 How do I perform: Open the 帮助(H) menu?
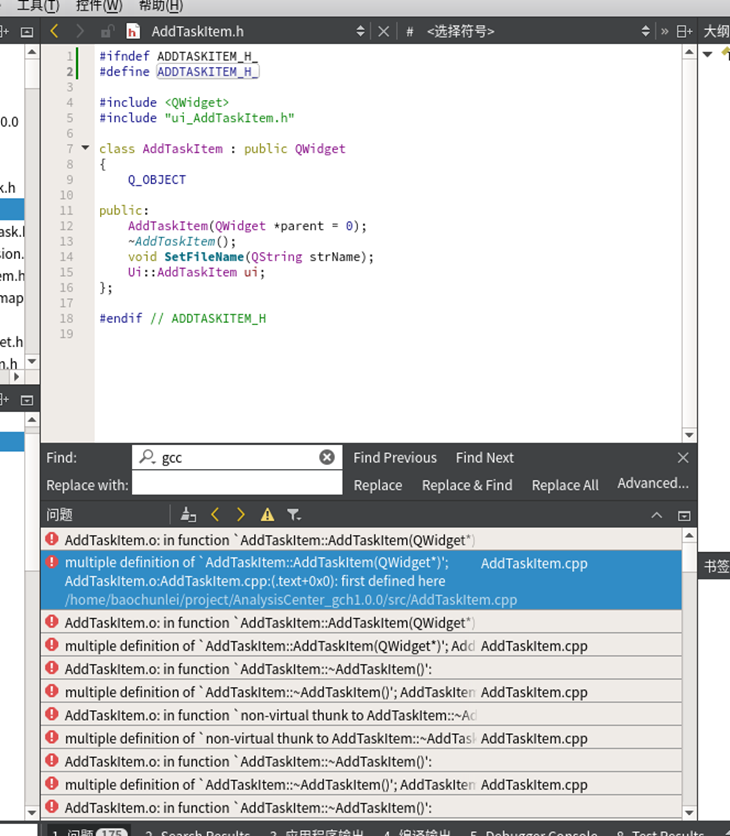(x=161, y=6)
